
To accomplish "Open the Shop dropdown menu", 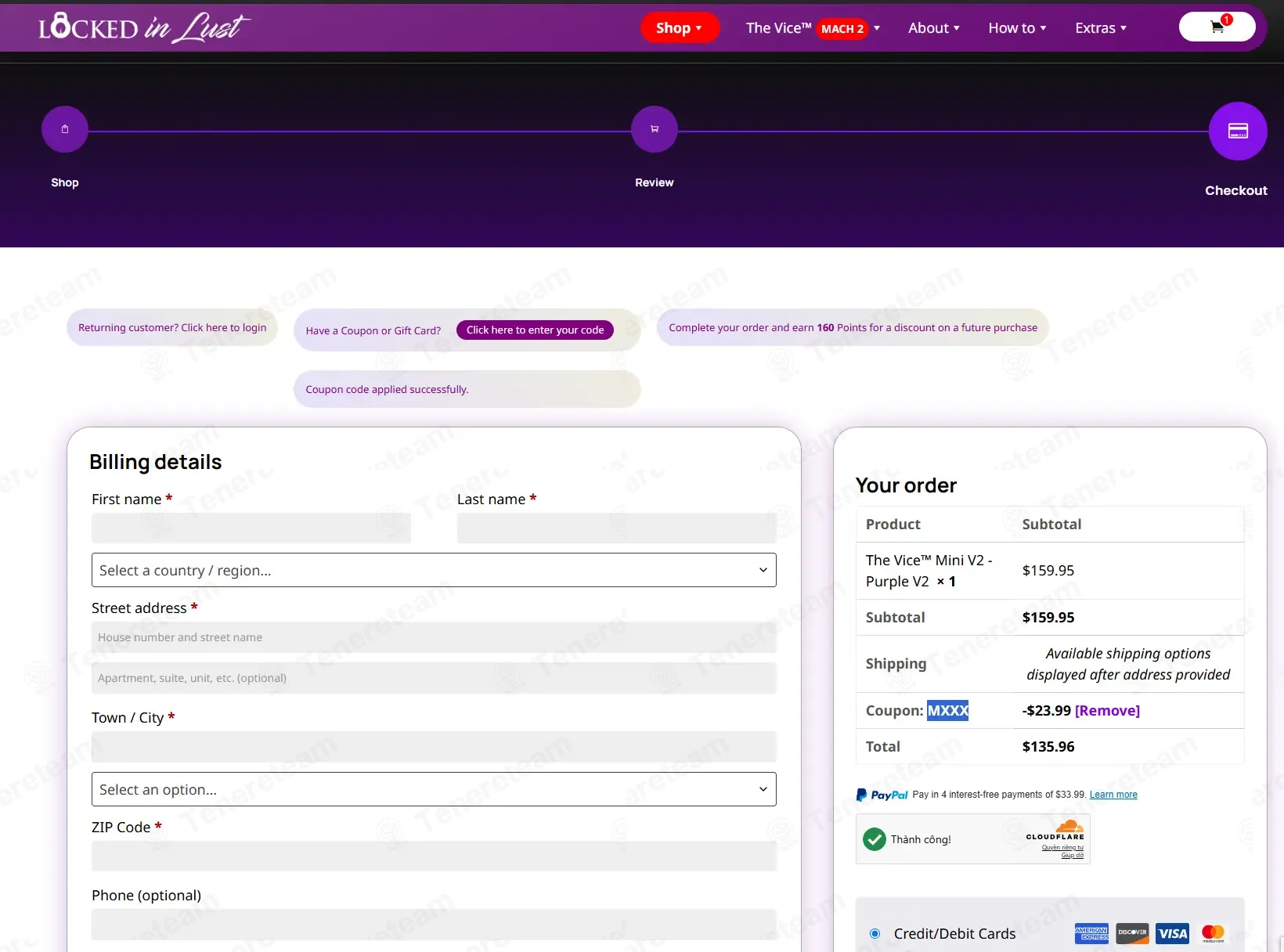I will click(x=680, y=28).
